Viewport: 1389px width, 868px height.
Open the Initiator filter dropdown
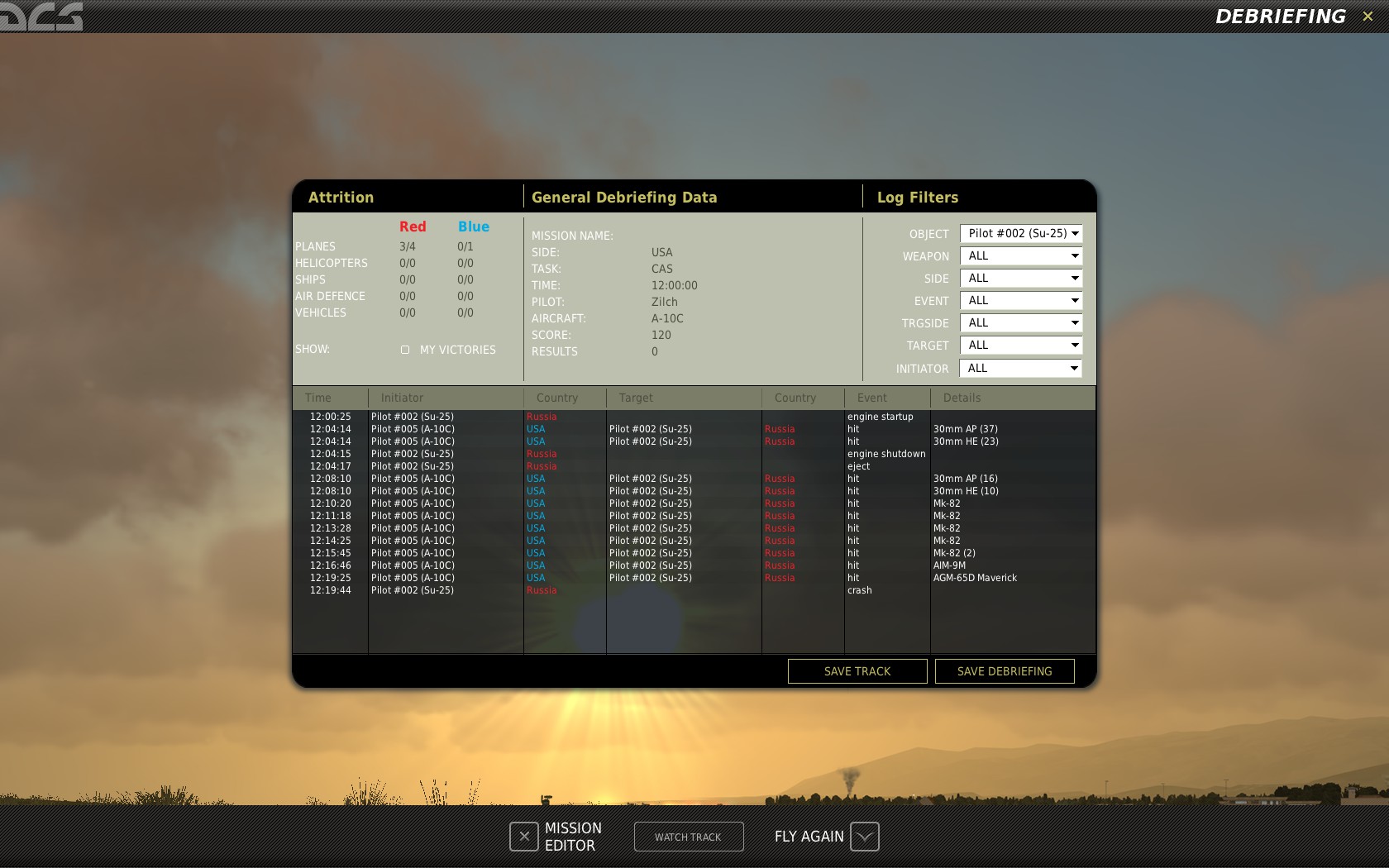click(1021, 369)
